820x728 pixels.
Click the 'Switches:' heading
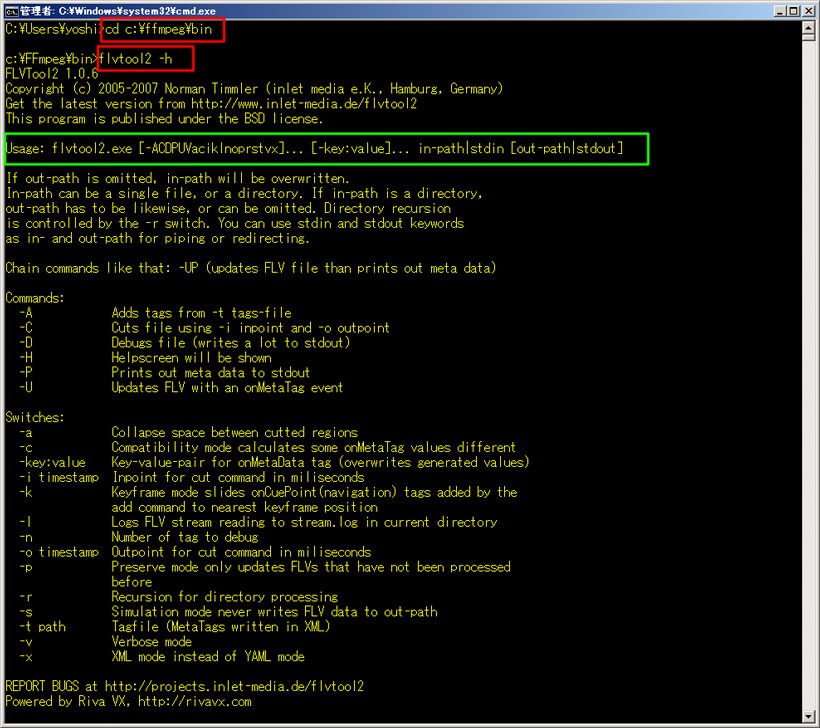click(x=35, y=417)
